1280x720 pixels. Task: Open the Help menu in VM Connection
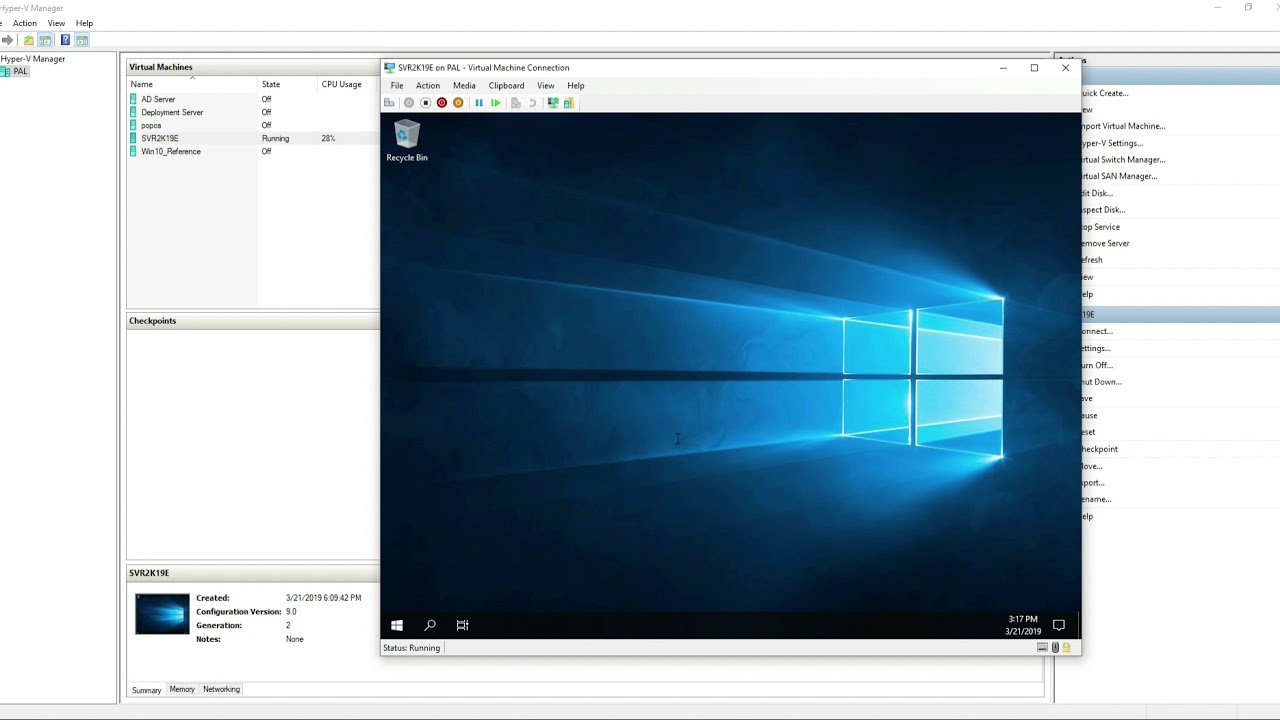coord(576,86)
